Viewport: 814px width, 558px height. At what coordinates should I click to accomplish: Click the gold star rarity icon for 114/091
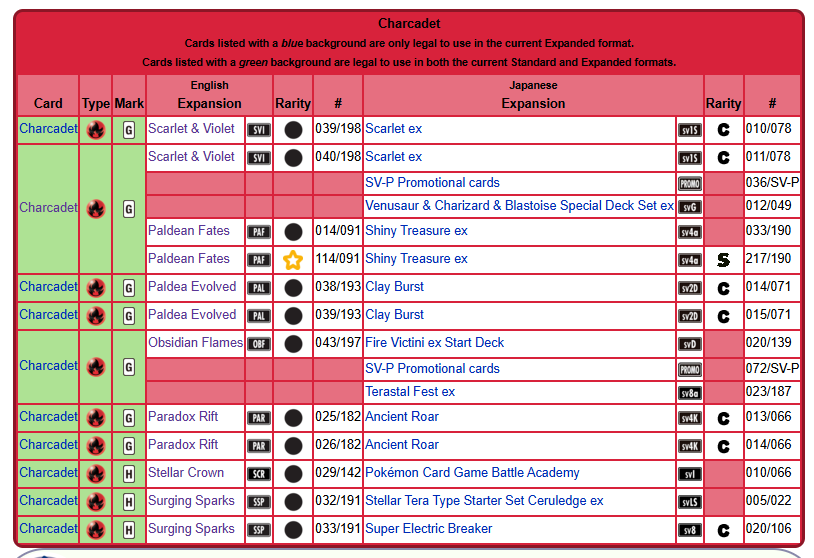coord(293,260)
